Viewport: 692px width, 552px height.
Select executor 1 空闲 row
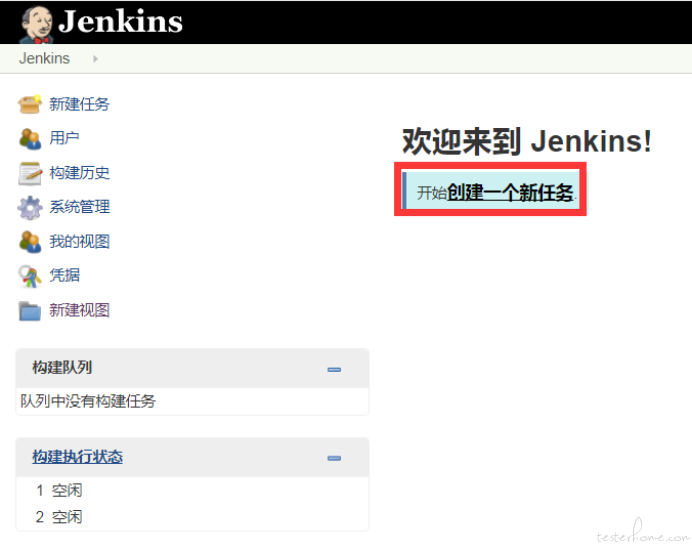point(192,490)
